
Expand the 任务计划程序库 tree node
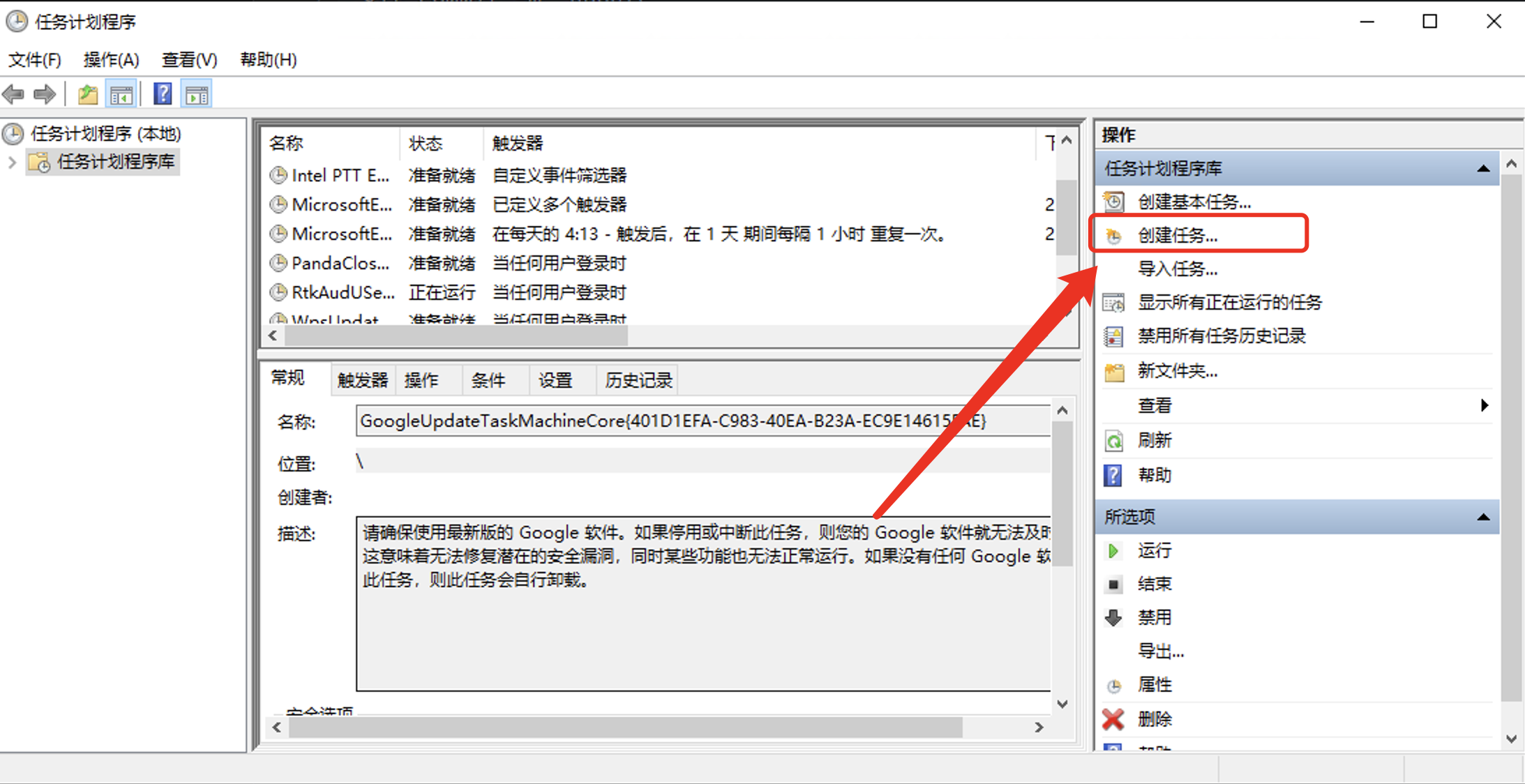12,163
